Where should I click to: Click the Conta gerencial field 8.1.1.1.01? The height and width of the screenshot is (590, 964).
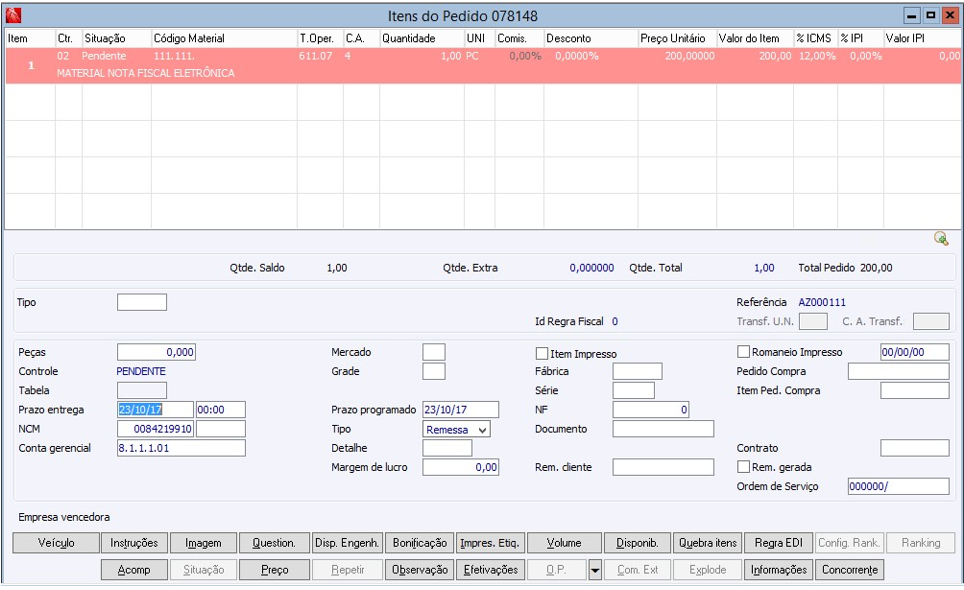click(x=181, y=447)
